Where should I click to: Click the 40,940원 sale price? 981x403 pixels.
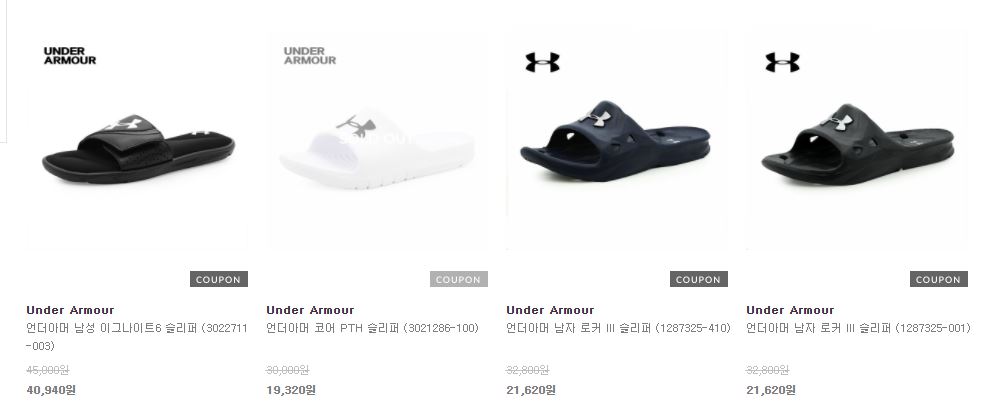coord(51,390)
